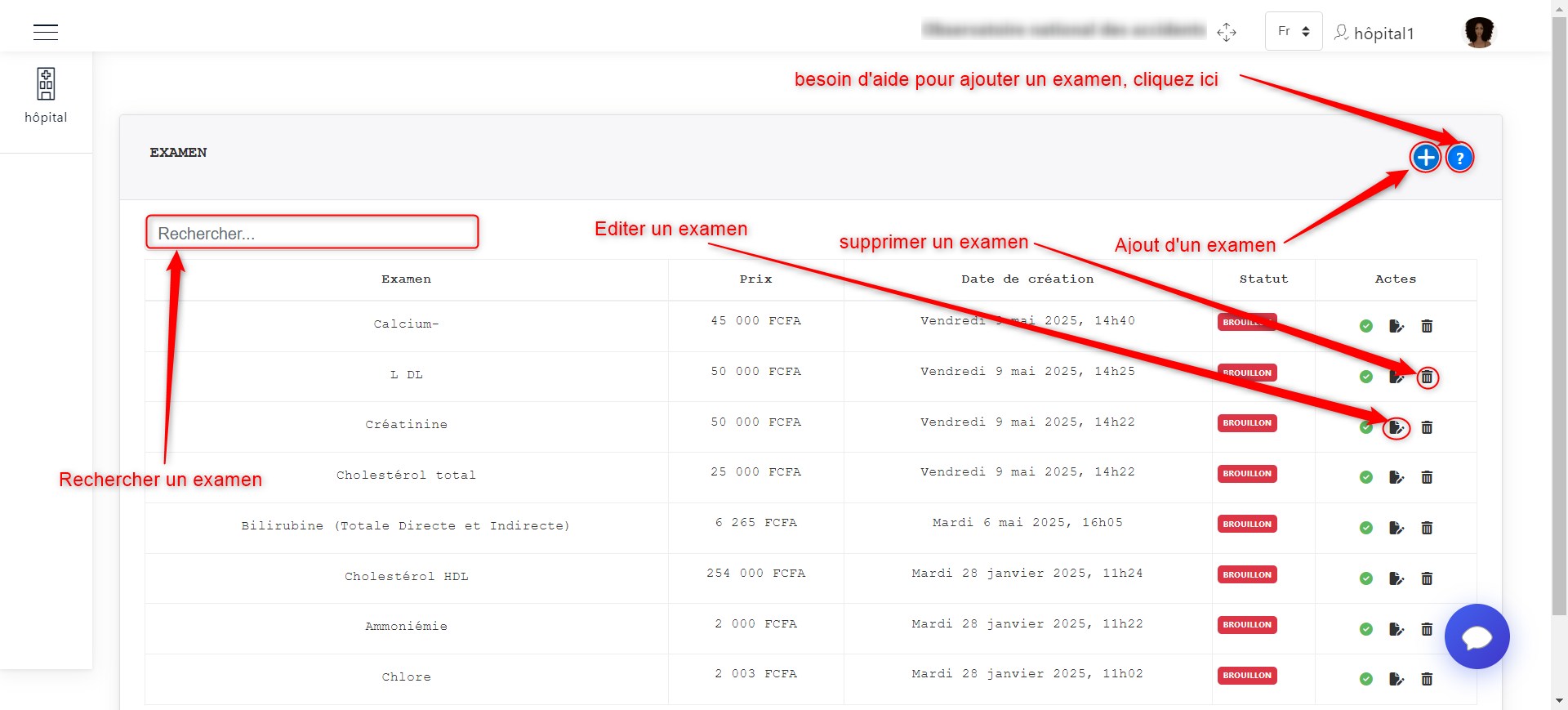Click the user avatar picture
Image resolution: width=1568 pixels, height=710 pixels.
coord(1479,33)
